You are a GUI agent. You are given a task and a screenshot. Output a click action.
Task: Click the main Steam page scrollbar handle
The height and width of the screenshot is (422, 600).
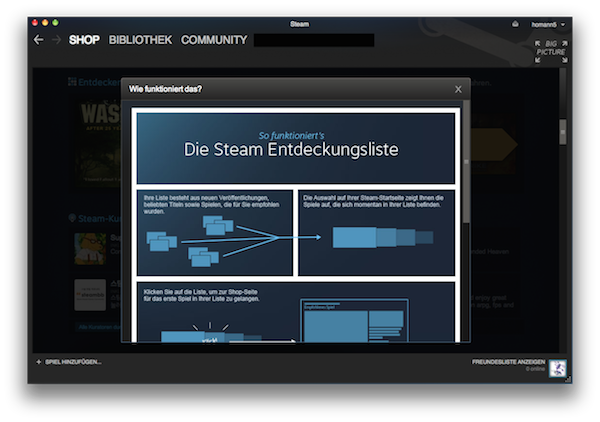click(562, 132)
